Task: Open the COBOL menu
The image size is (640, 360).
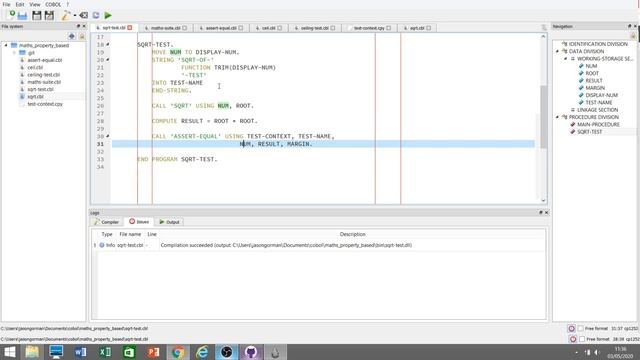Action: click(53, 4)
